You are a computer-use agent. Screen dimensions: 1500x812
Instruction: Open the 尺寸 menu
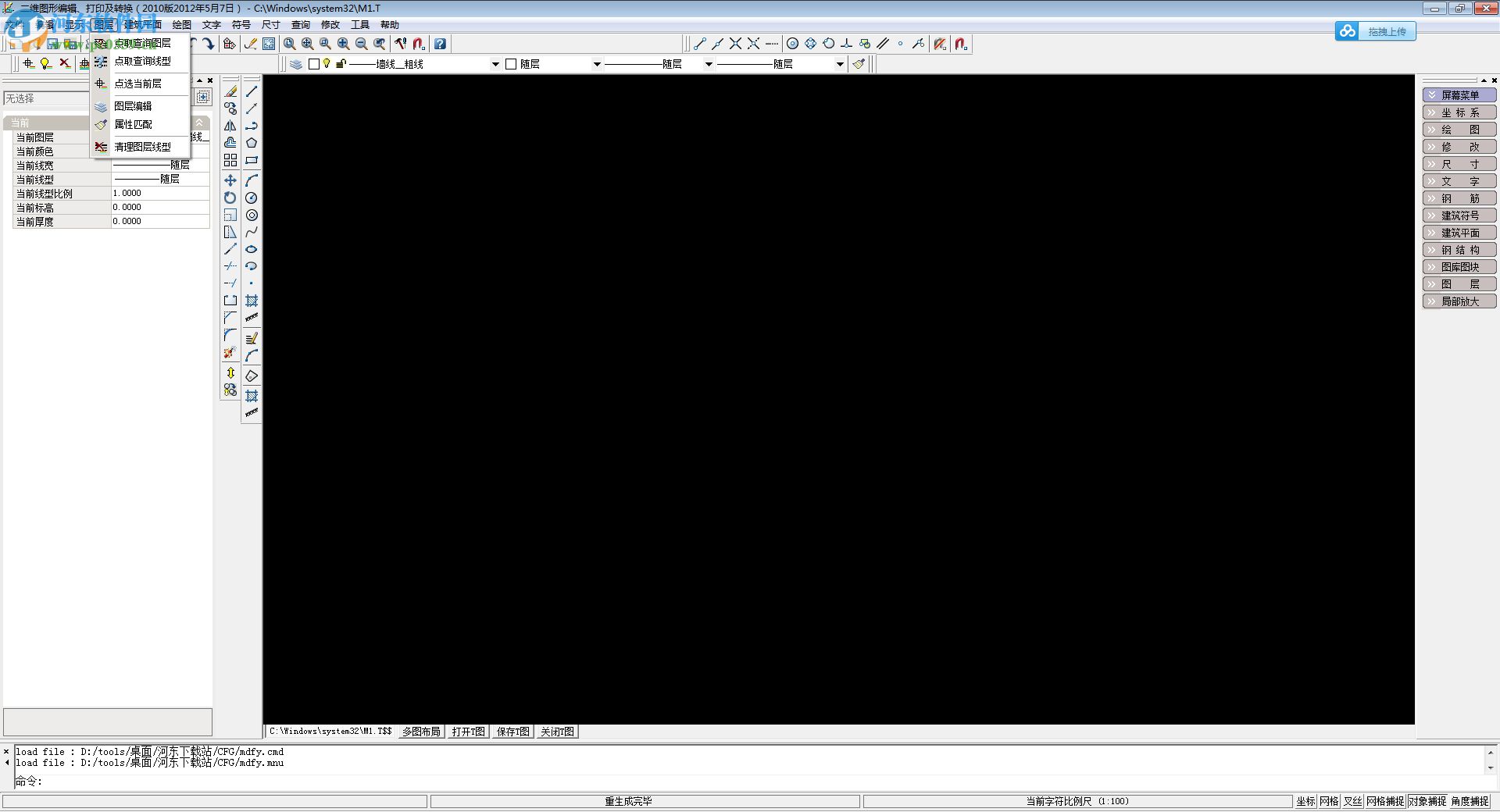coord(270,25)
